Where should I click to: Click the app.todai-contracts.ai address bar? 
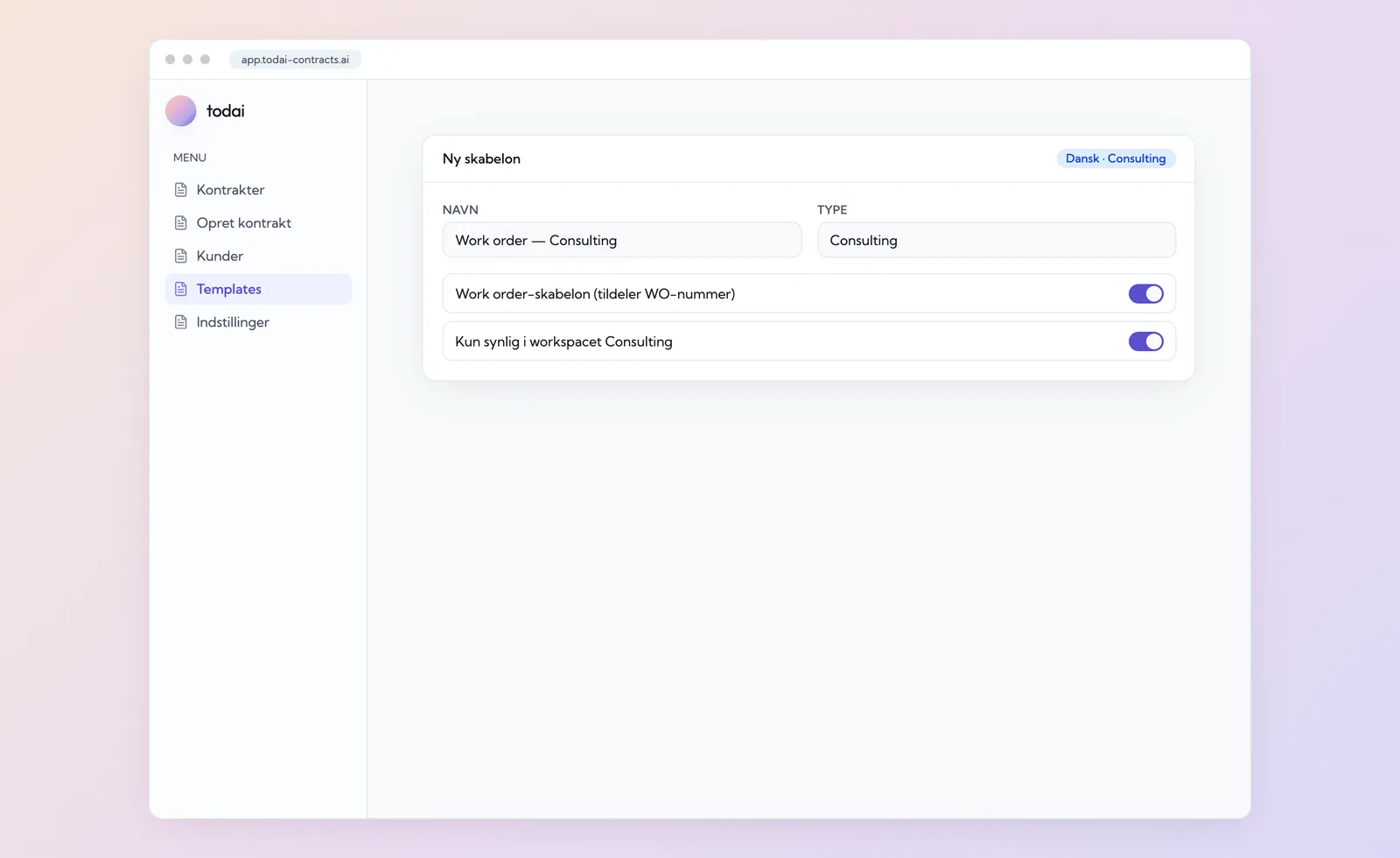295,60
